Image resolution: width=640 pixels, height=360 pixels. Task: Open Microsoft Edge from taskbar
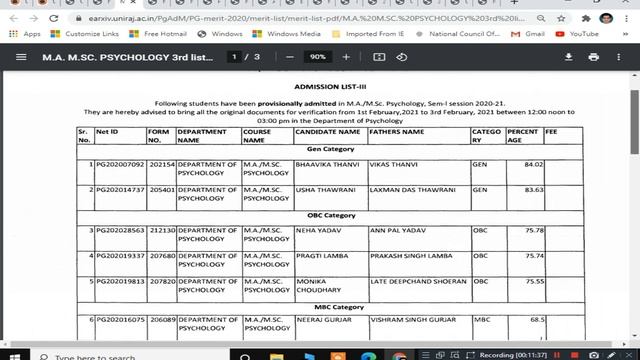pyautogui.click(x=369, y=356)
